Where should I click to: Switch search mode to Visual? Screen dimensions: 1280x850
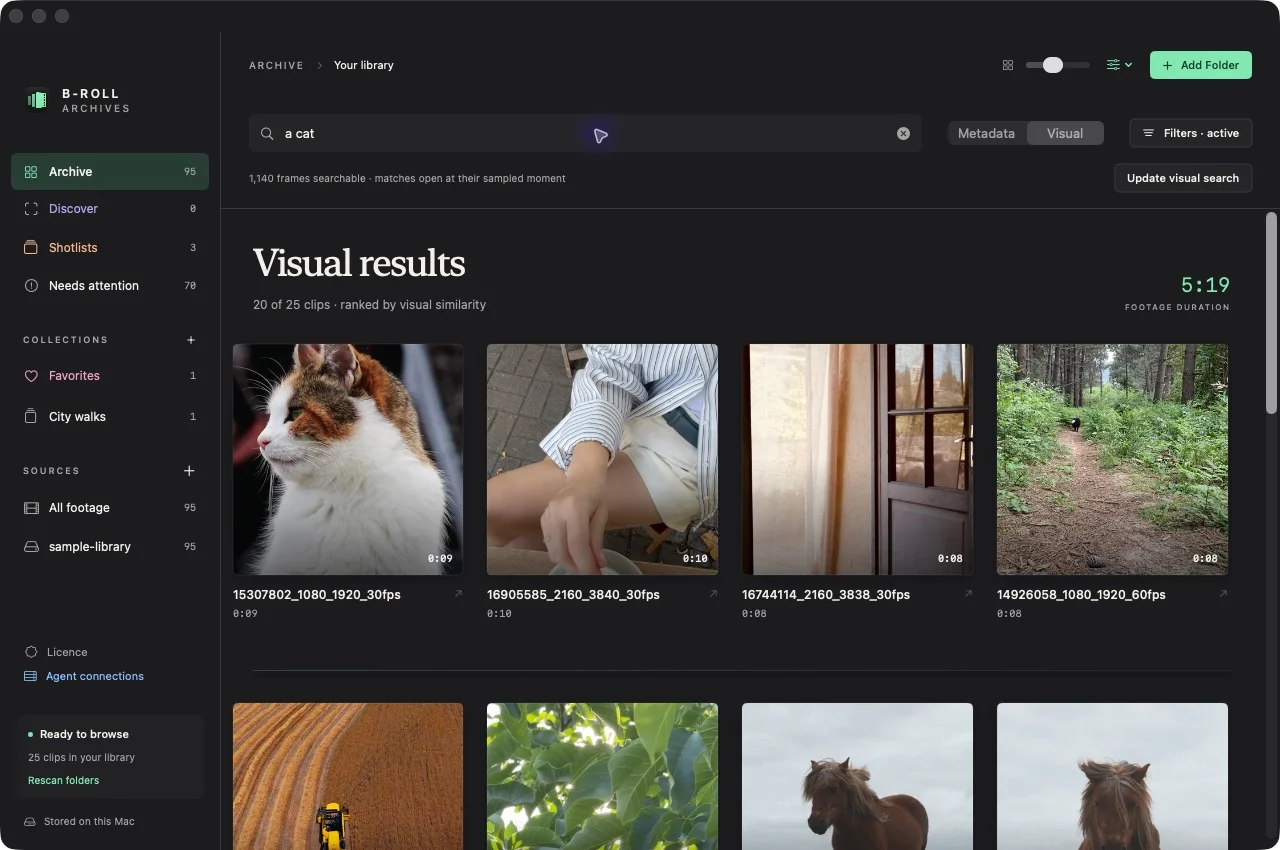click(1065, 133)
